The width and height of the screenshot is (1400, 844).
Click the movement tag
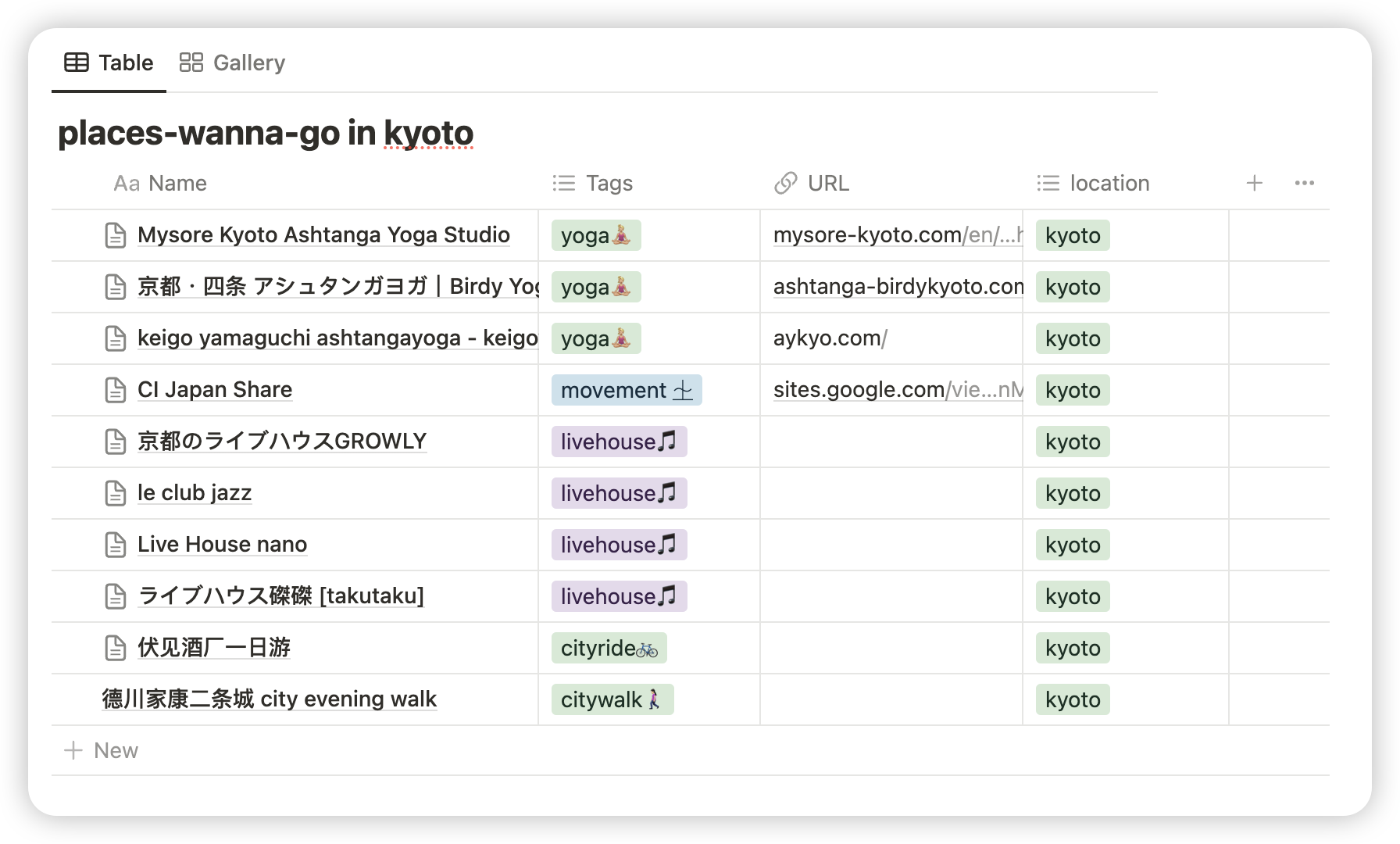pyautogui.click(x=627, y=390)
